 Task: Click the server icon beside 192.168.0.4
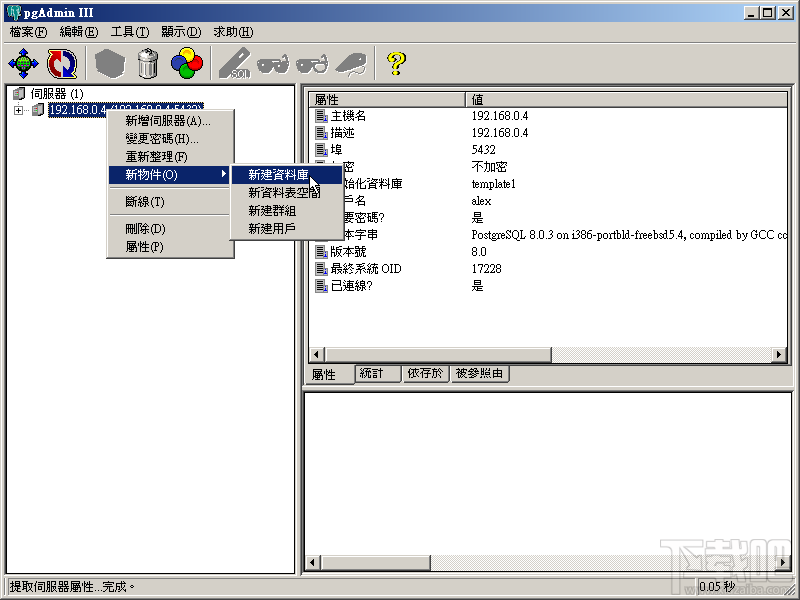37,110
